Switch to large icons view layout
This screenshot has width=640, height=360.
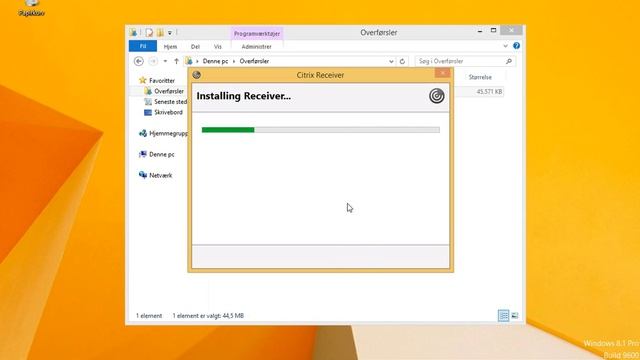tap(515, 316)
